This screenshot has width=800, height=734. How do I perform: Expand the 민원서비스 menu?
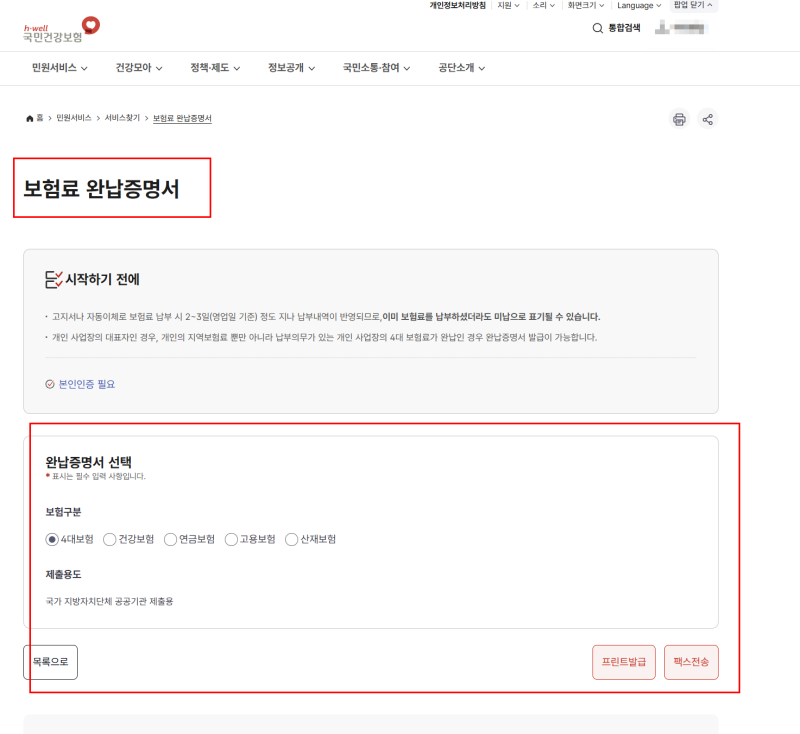(x=60, y=68)
